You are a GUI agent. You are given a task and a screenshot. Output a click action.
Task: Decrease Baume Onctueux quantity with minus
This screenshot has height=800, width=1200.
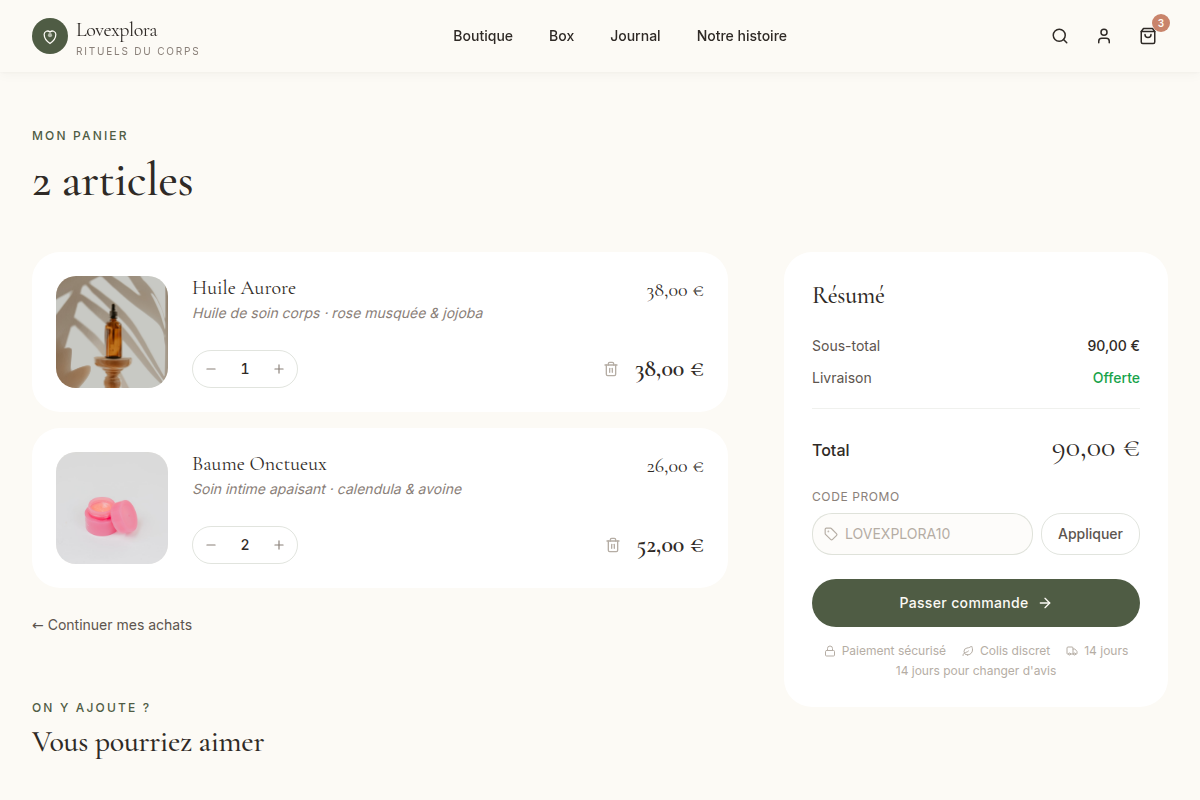pos(211,545)
